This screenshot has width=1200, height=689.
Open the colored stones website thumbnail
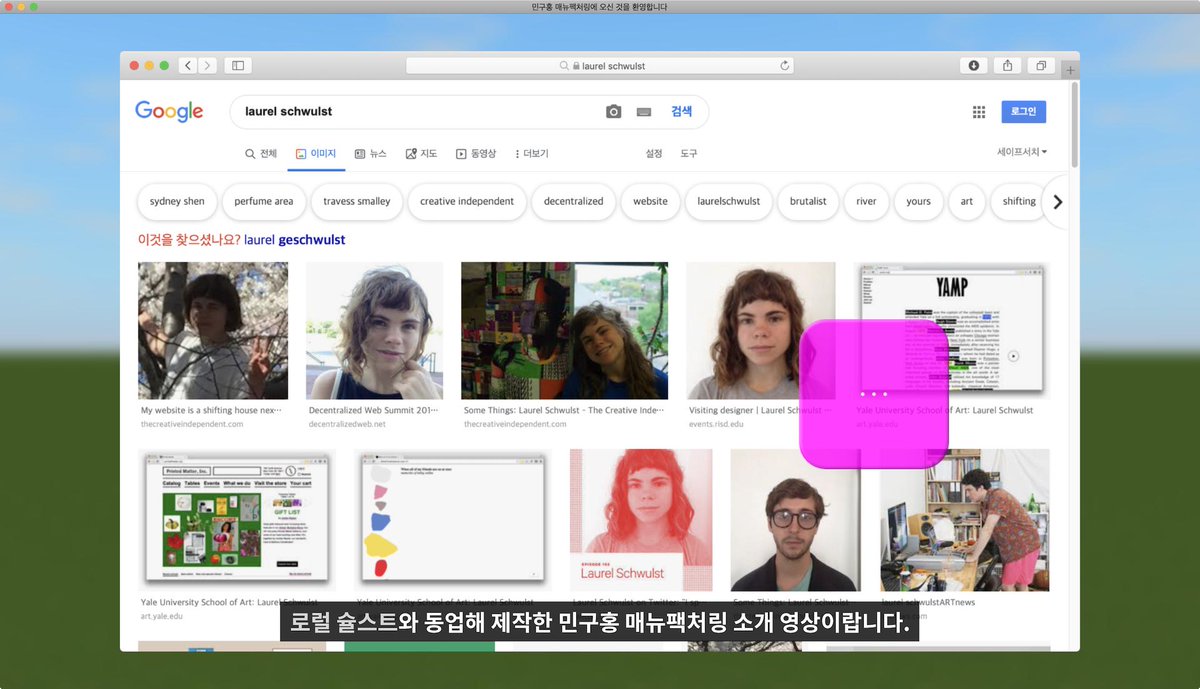[x=452, y=520]
